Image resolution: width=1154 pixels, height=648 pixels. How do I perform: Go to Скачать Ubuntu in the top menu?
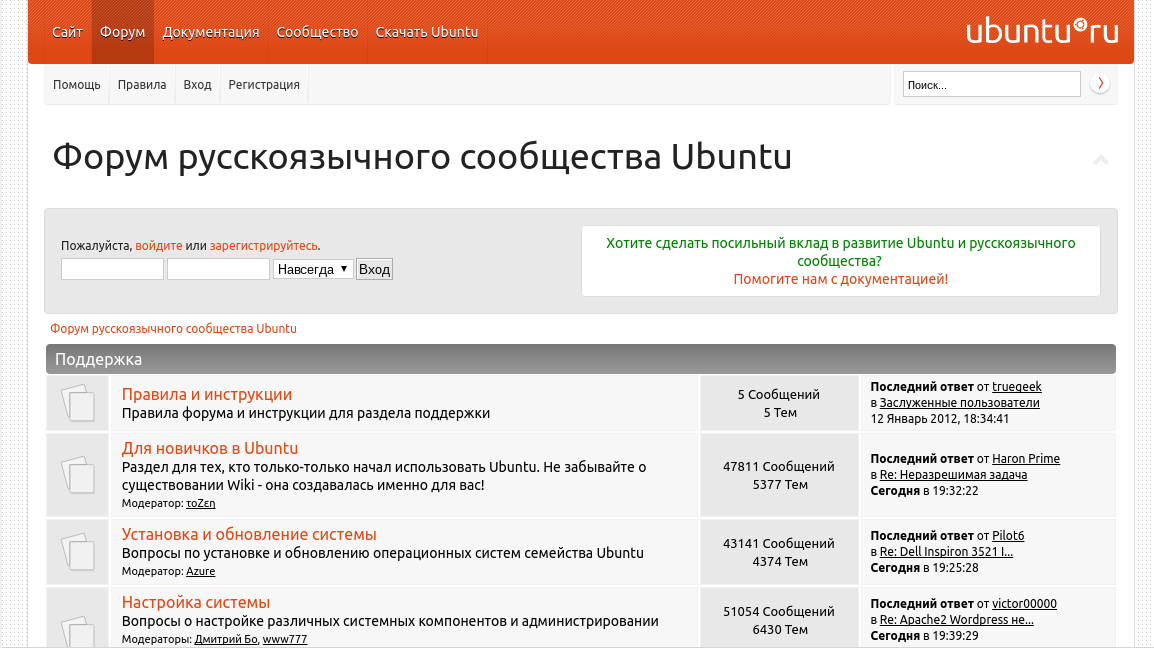click(427, 32)
